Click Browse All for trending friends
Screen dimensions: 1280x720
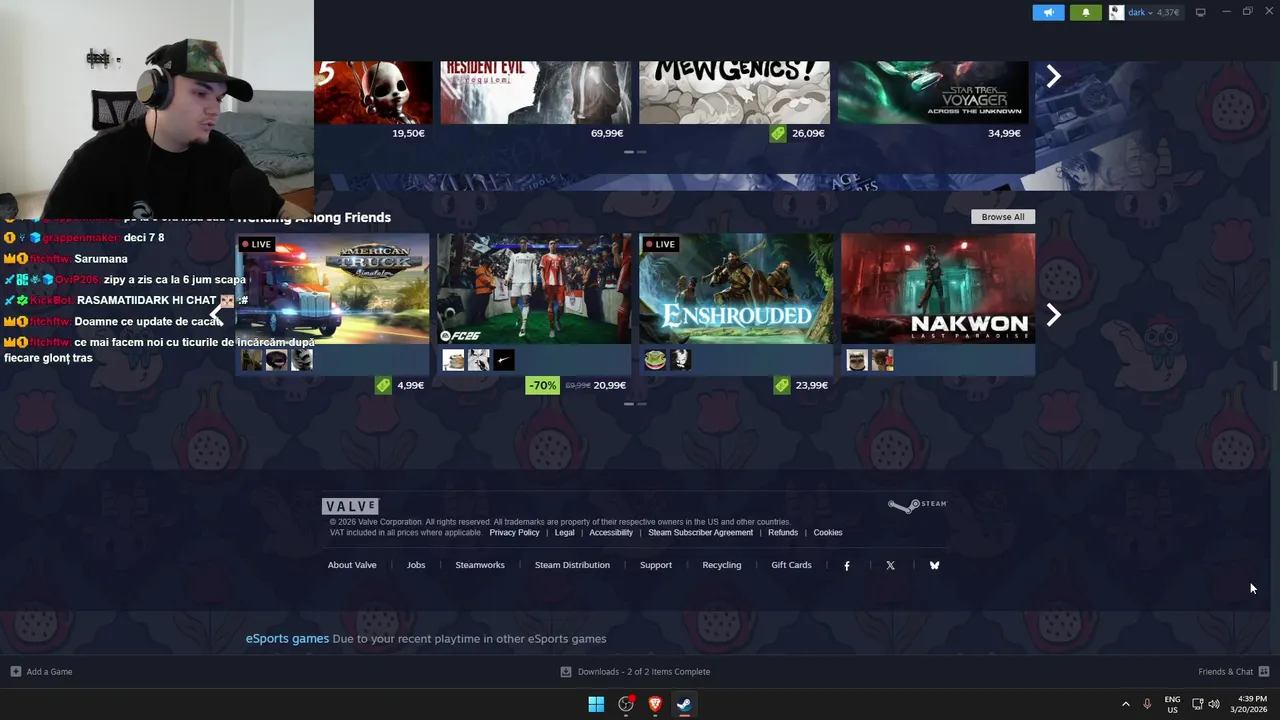[1003, 217]
